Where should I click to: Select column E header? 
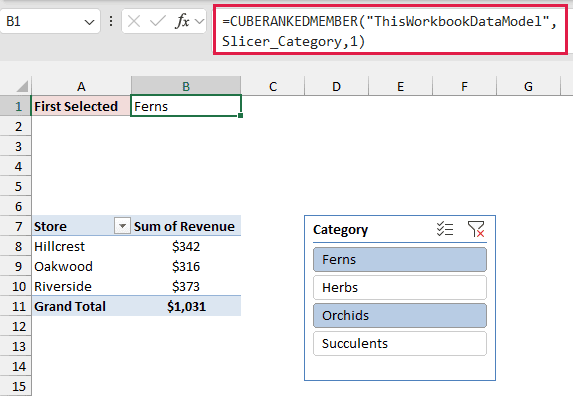pyautogui.click(x=401, y=87)
